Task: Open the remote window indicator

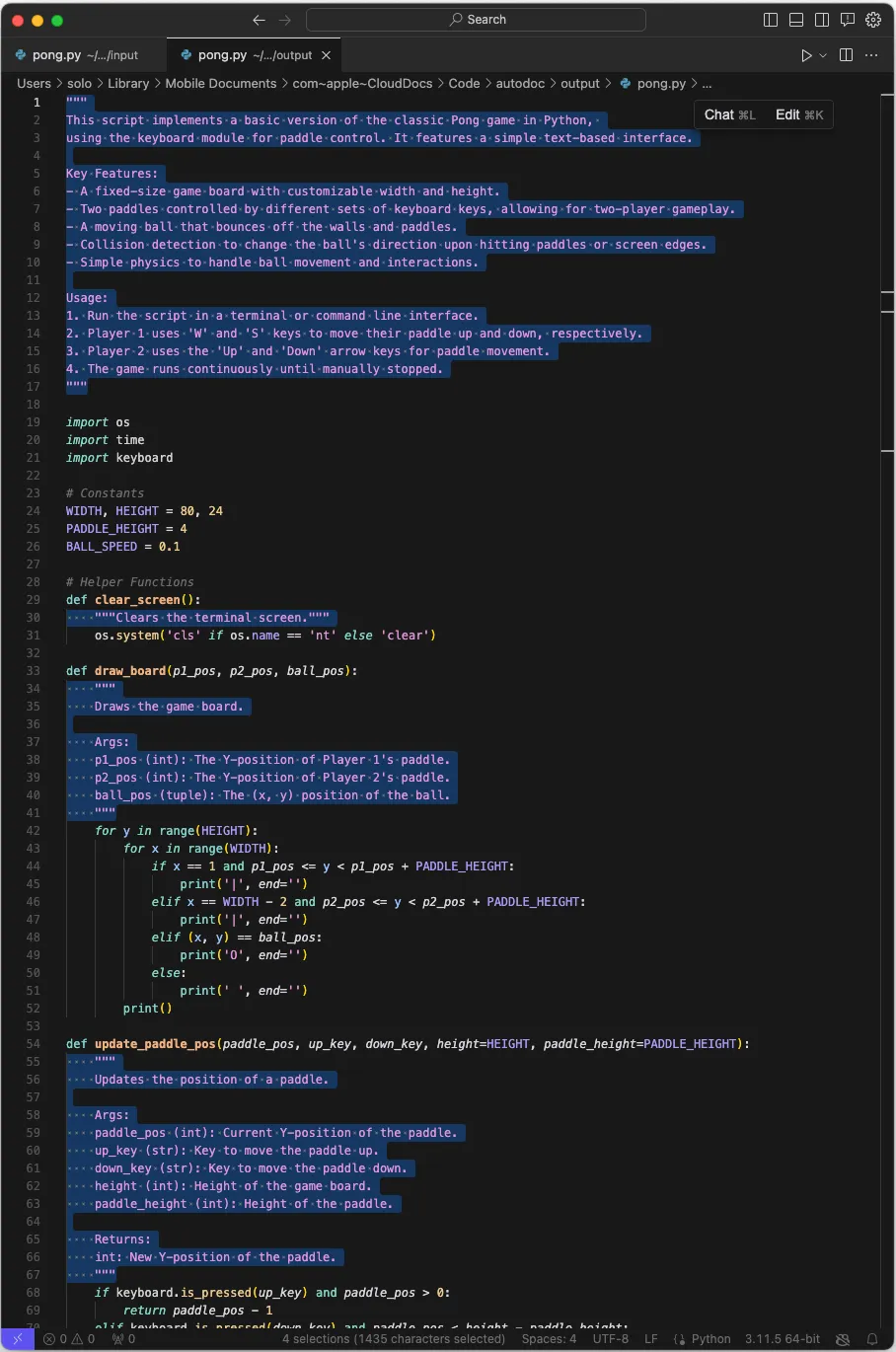Action: tap(17, 1339)
